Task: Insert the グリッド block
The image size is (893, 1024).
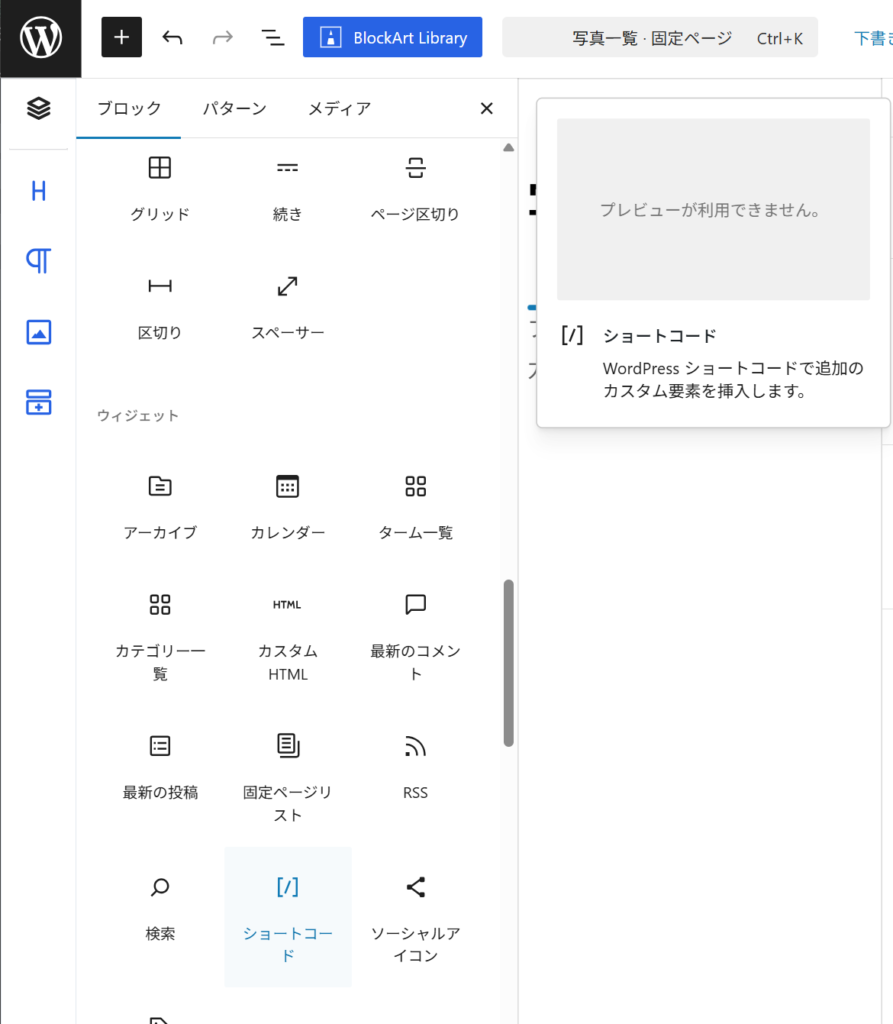Action: tap(160, 189)
